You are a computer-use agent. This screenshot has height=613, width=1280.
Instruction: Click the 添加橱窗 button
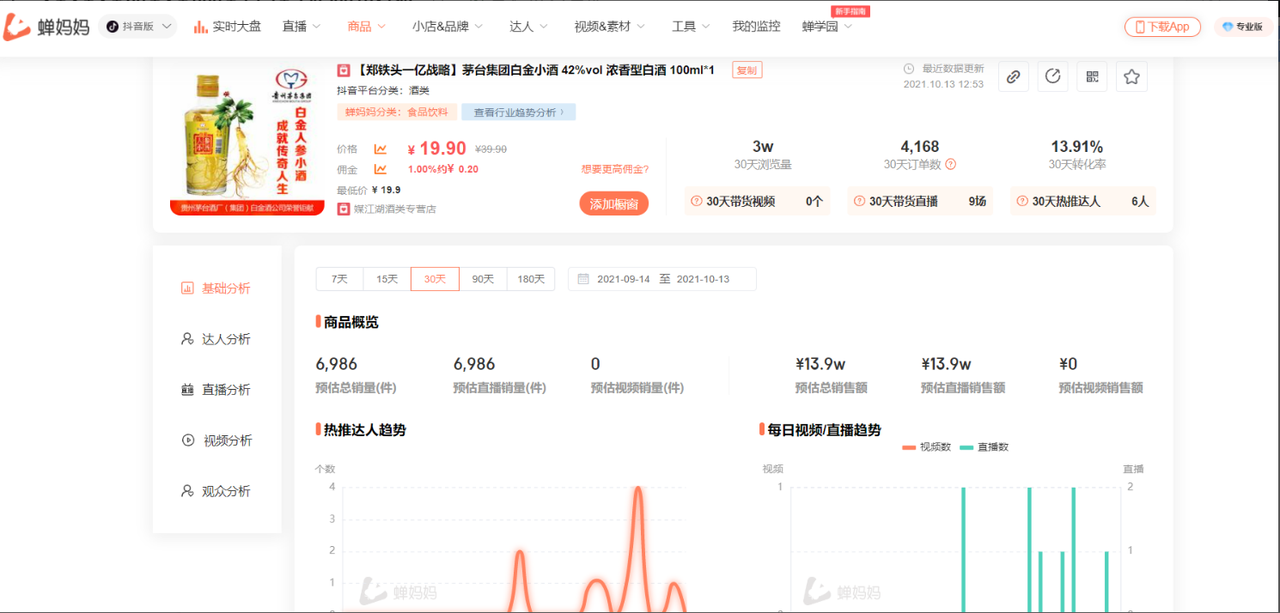point(614,203)
